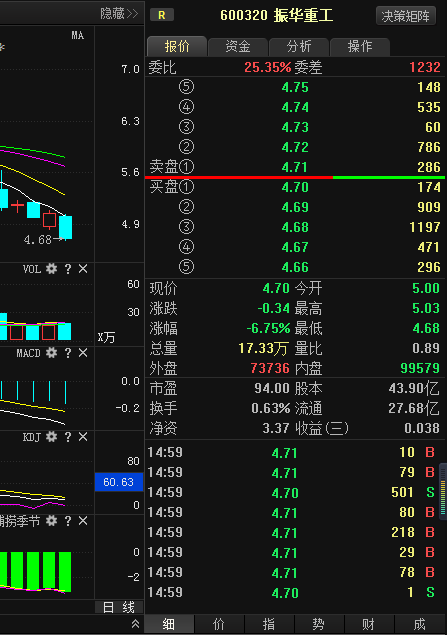The image size is (447, 635).
Task: Click the red hollow candlestick on chart
Action: (x=49, y=220)
